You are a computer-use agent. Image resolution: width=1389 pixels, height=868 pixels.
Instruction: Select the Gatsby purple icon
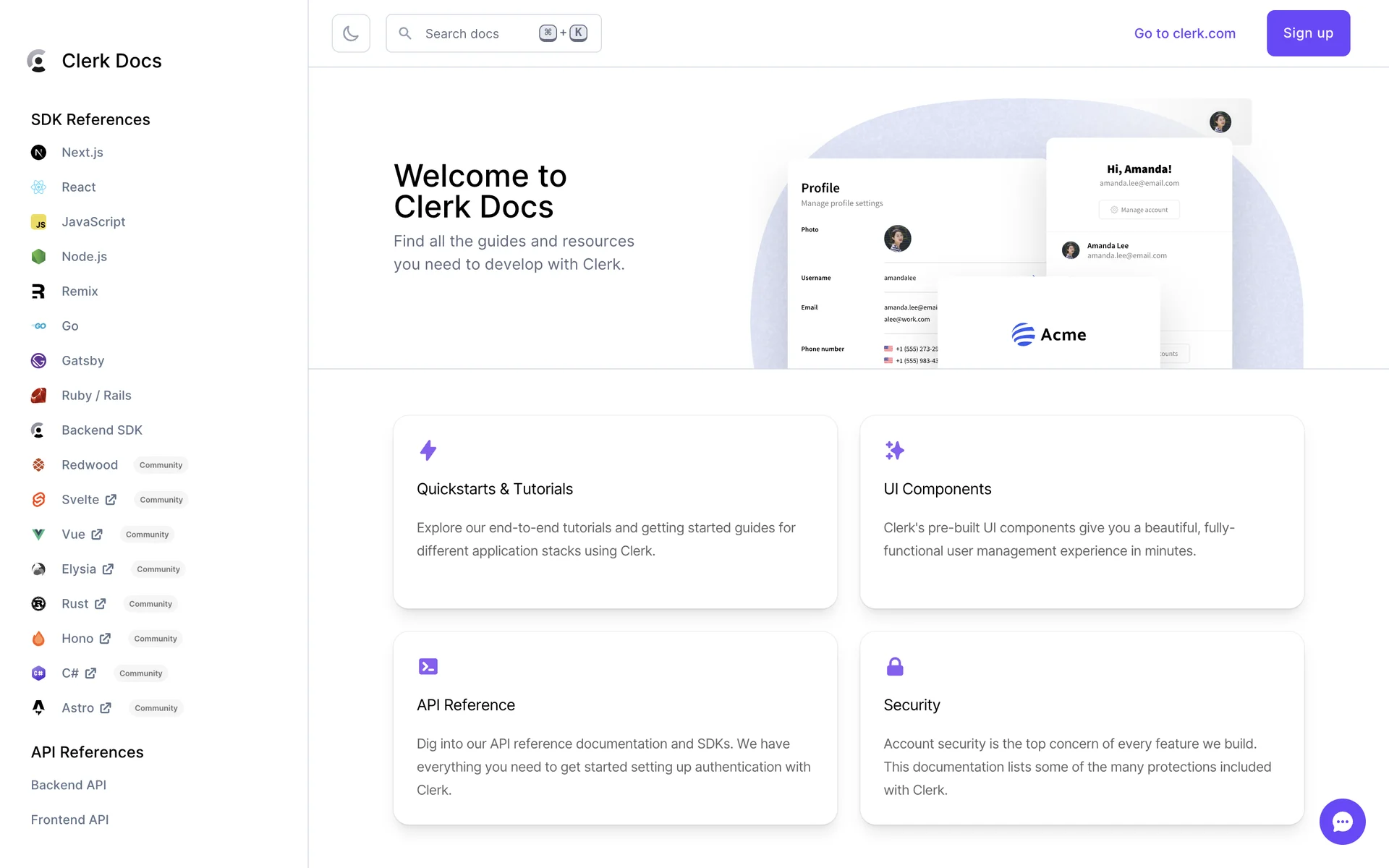tap(38, 361)
